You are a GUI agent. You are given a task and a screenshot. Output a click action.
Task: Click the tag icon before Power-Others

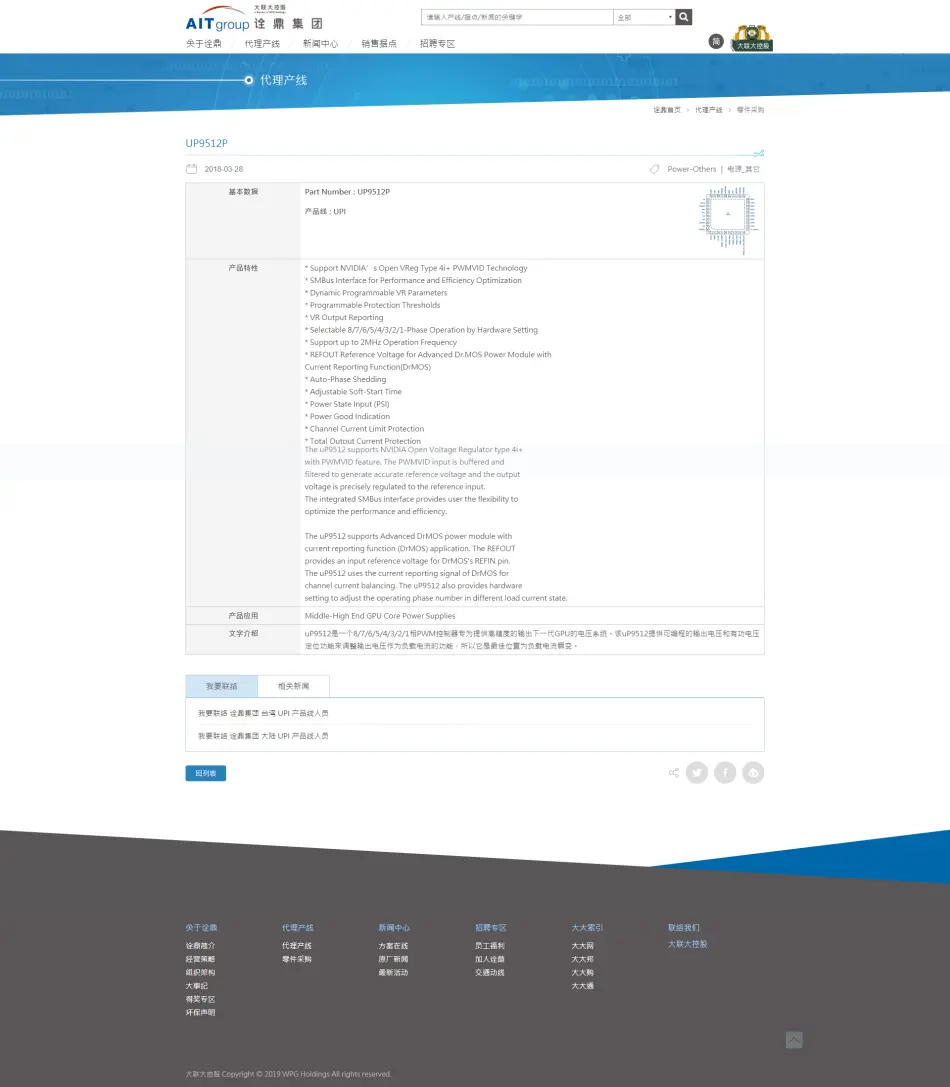(x=654, y=169)
